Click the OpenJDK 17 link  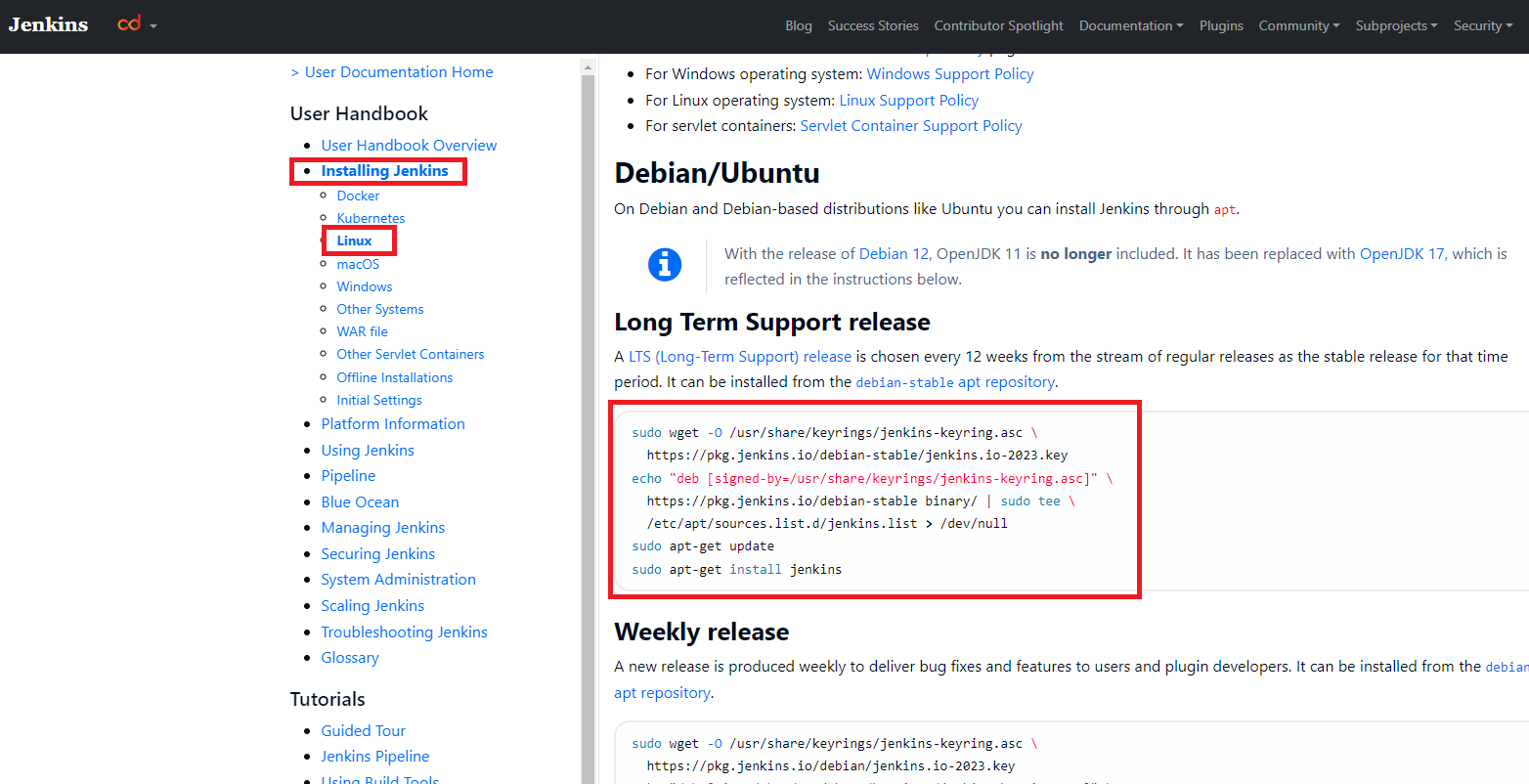(x=1402, y=254)
